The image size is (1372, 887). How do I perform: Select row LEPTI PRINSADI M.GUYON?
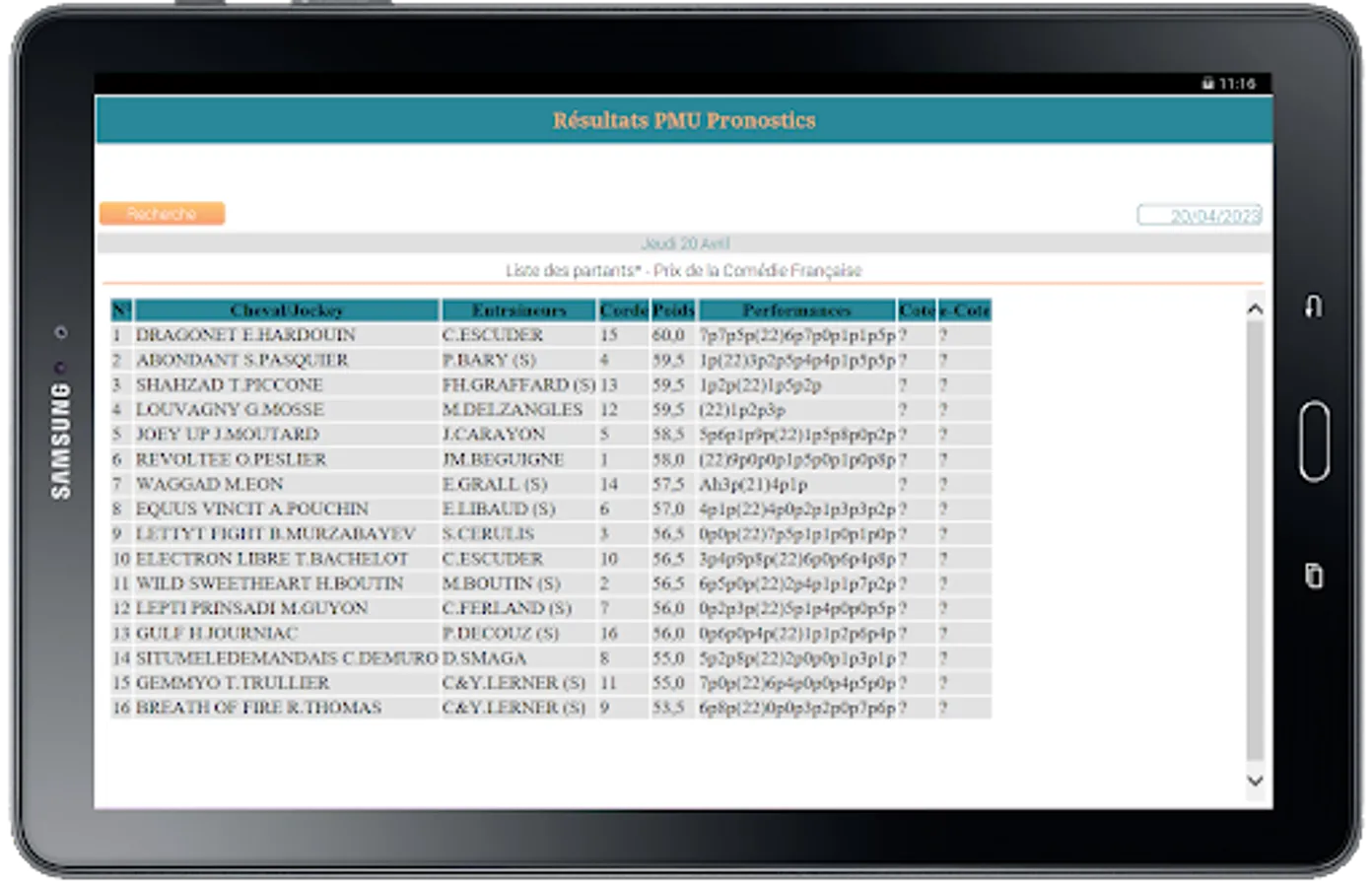coord(551,608)
